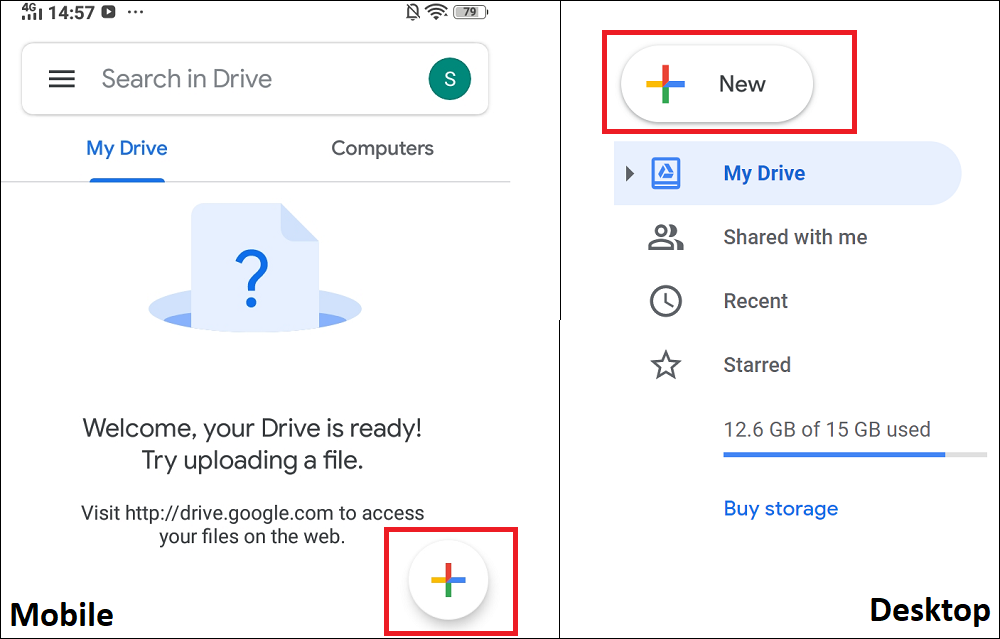Tap the three dots in status bar
1000x639 pixels.
(x=135, y=11)
